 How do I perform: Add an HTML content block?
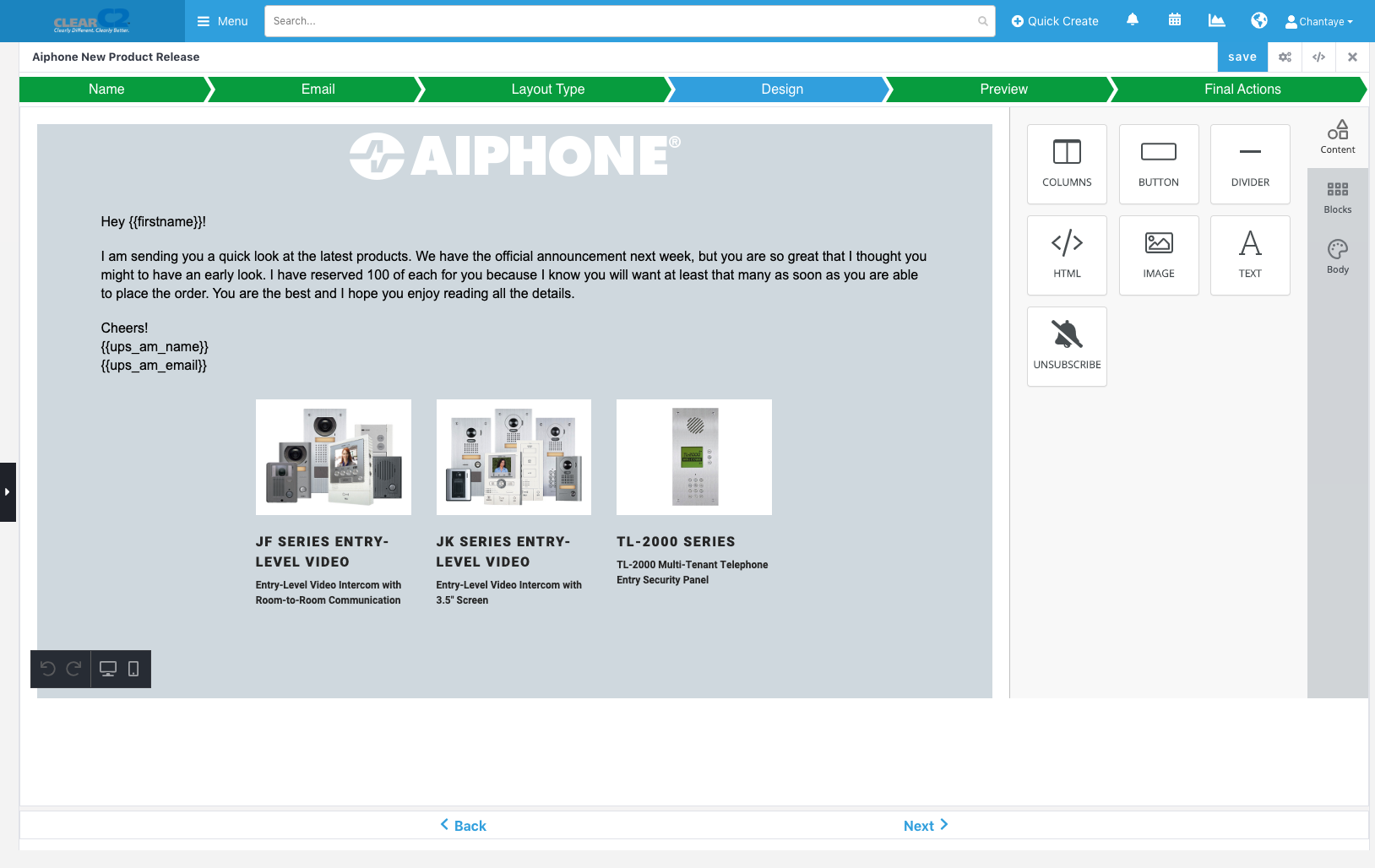point(1067,255)
